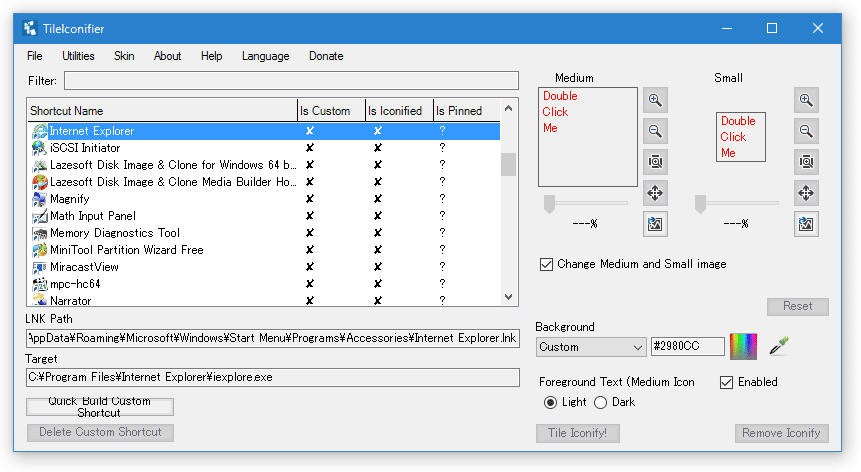Open the Skin menu
The height and width of the screenshot is (472, 861).
tap(124, 56)
